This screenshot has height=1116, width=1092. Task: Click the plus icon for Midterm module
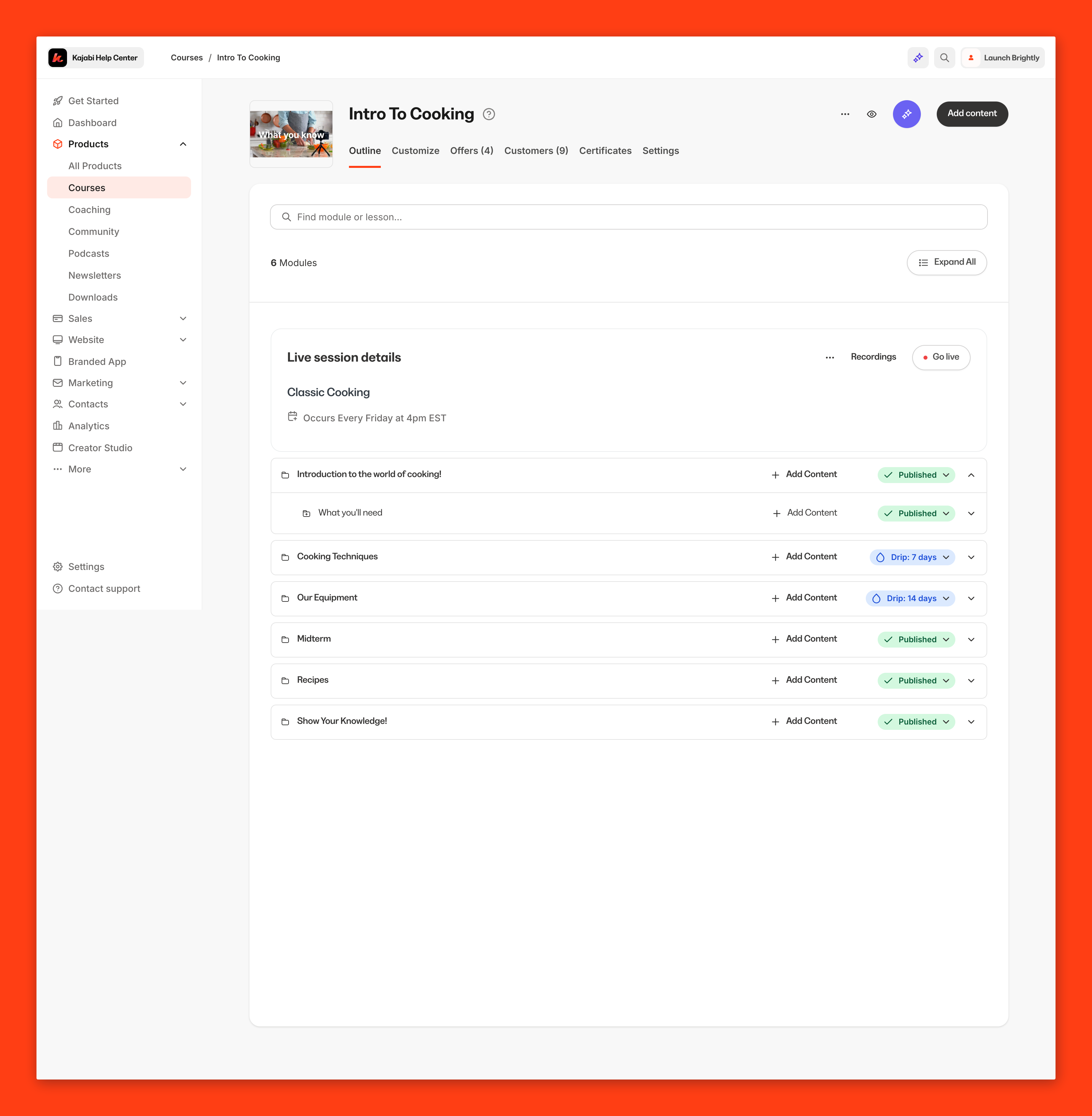click(x=775, y=639)
